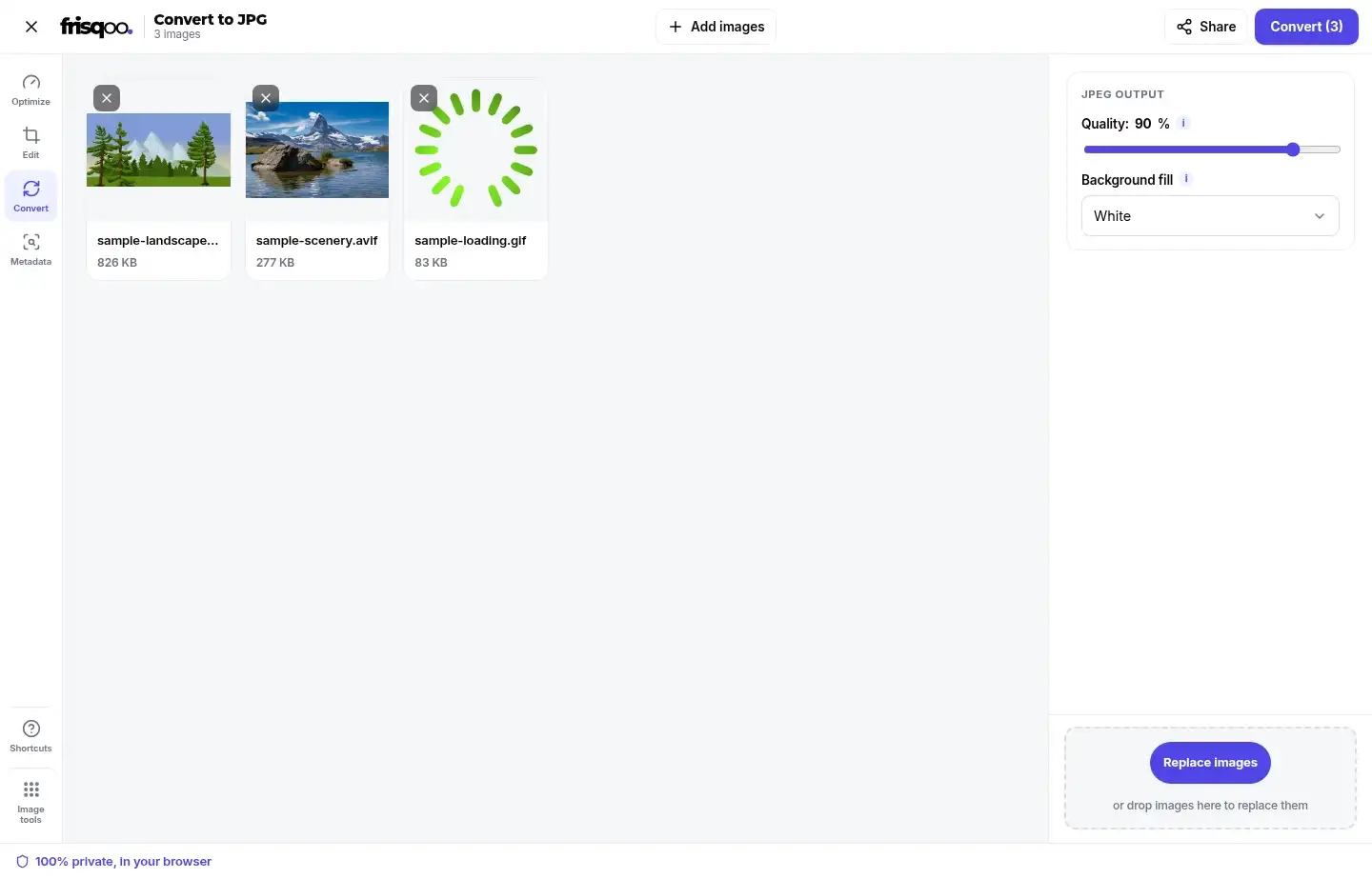
Task: Open the Edit crop tool
Action: [31, 143]
